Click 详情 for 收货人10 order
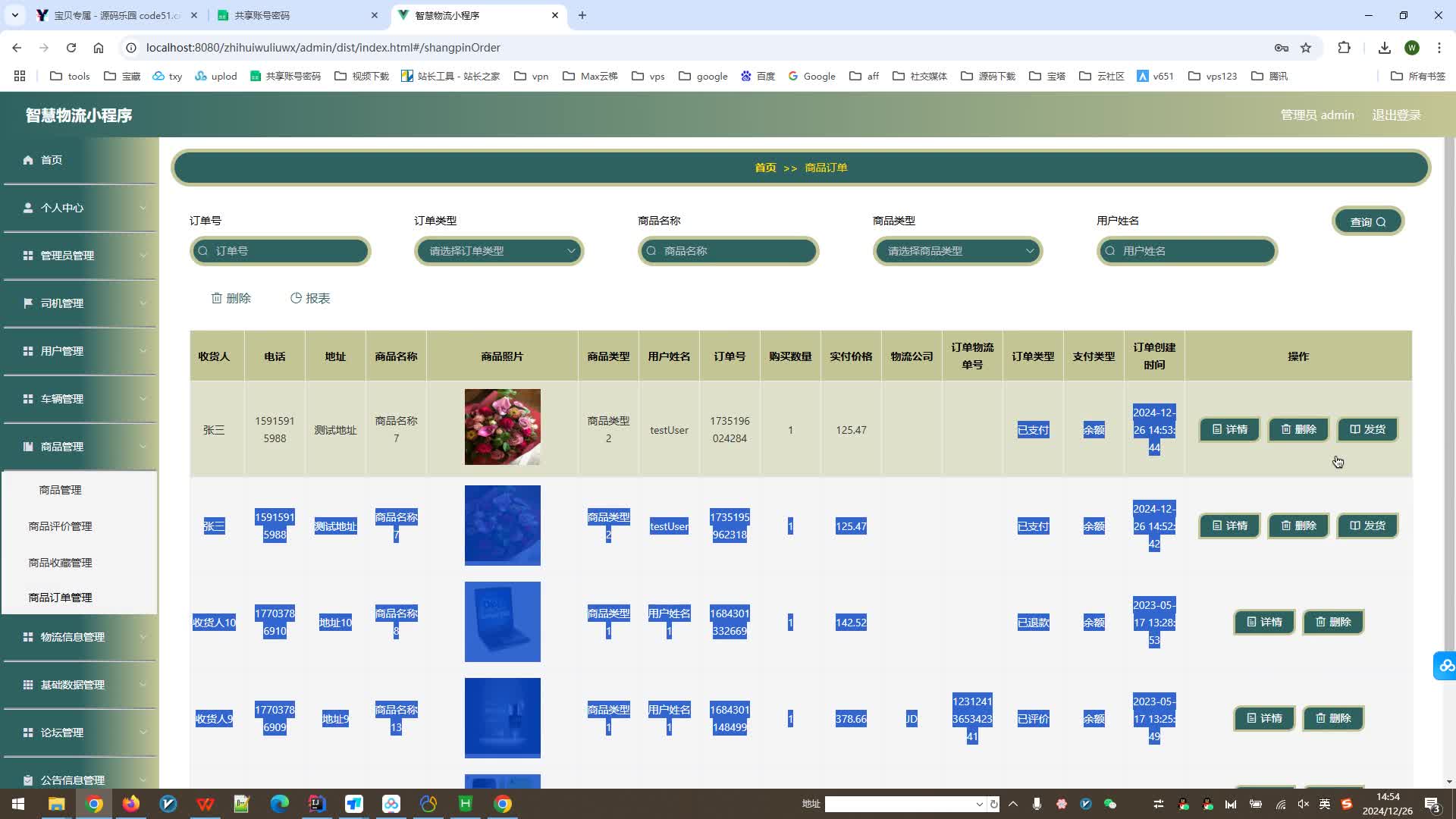Screen dimensions: 1456x819 (1264, 623)
